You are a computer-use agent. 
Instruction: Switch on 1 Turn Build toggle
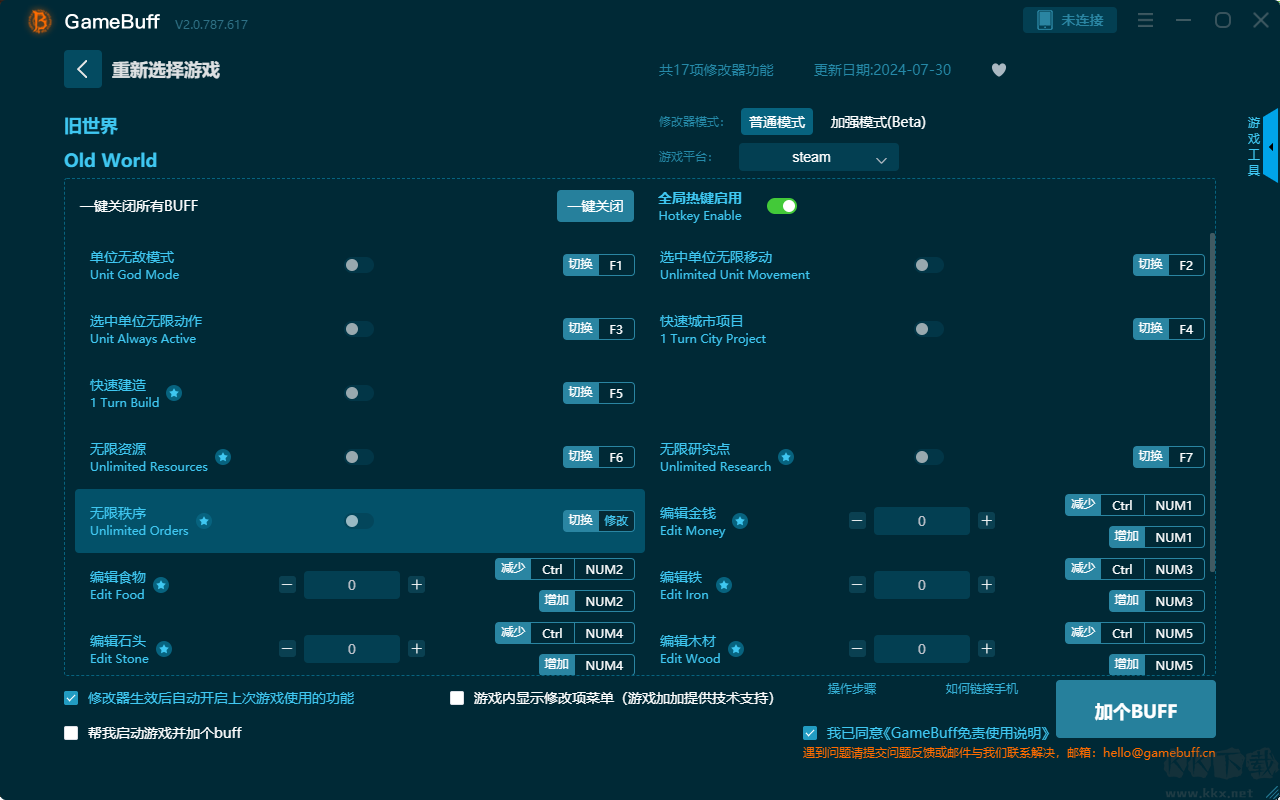pyautogui.click(x=359, y=393)
